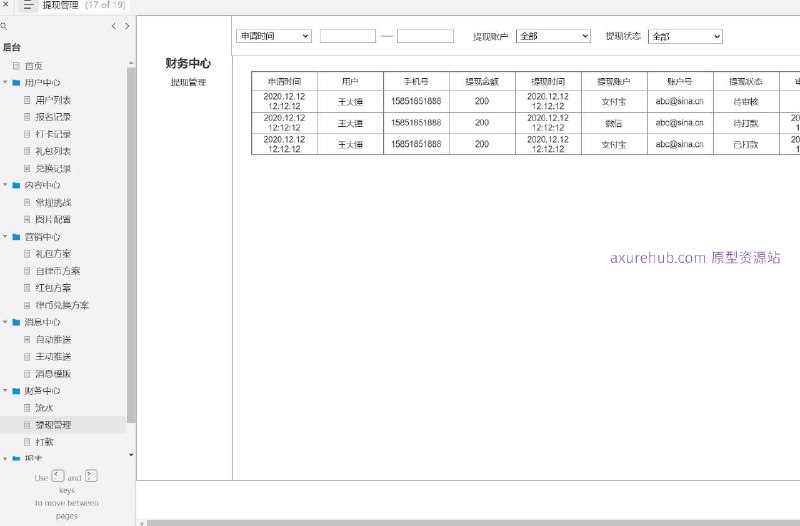
Task: Click the page icon beside 首页
Action: 16,66
